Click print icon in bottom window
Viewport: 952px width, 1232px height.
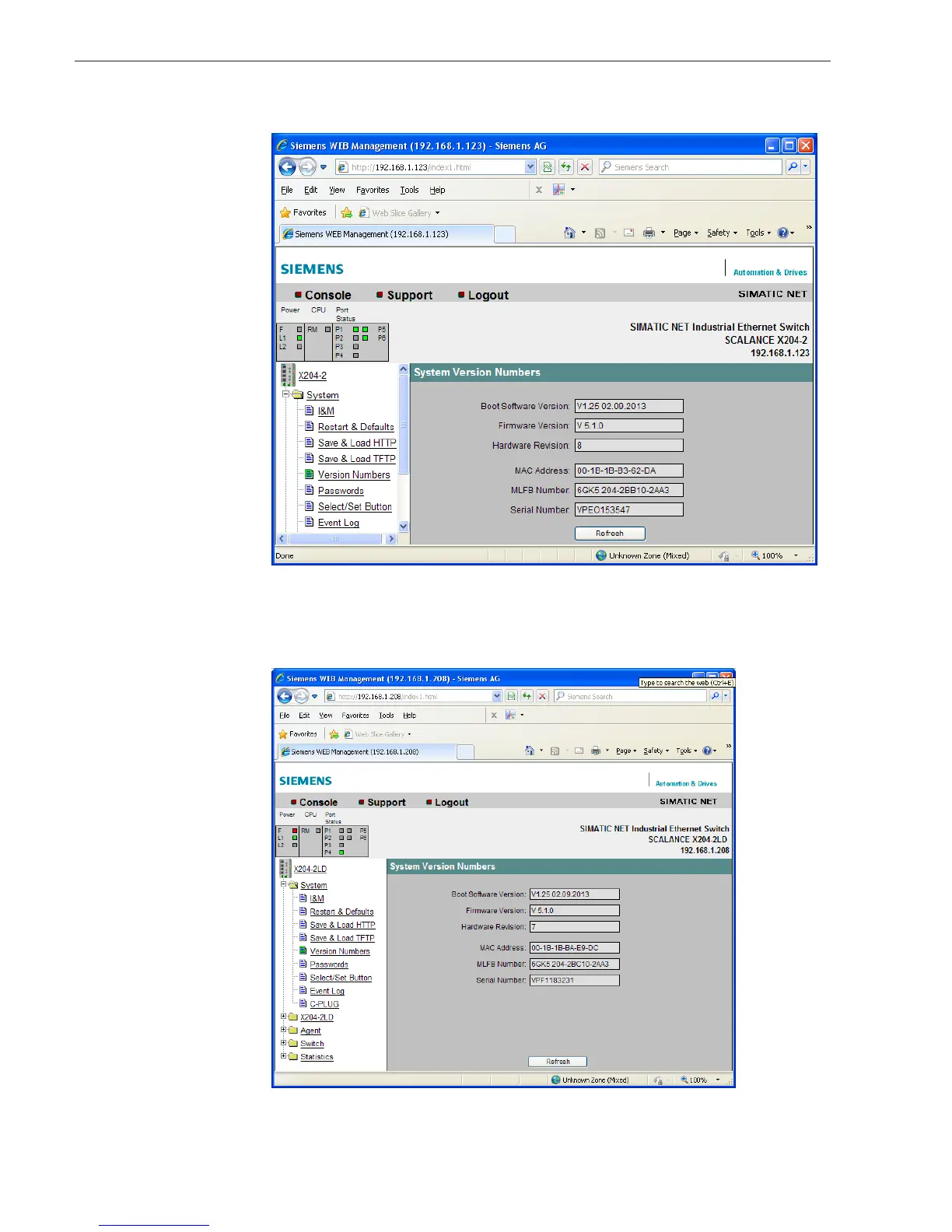[596, 751]
